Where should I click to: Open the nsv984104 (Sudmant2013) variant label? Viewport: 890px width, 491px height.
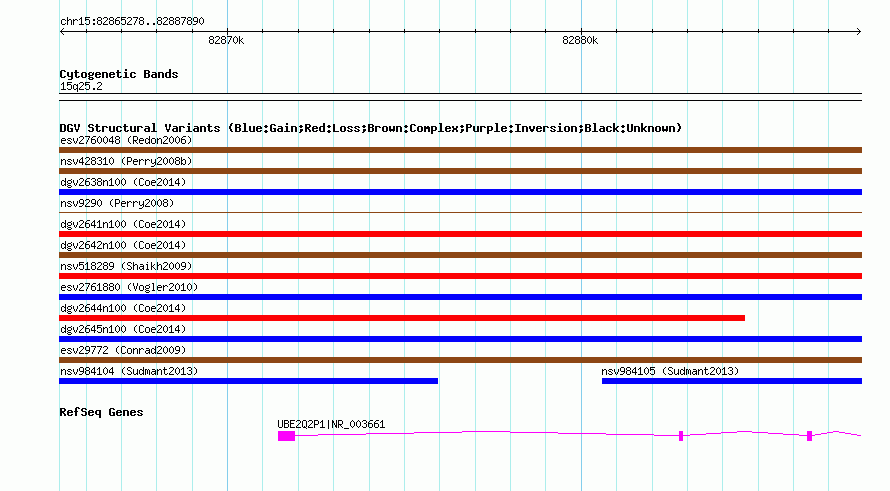129,371
